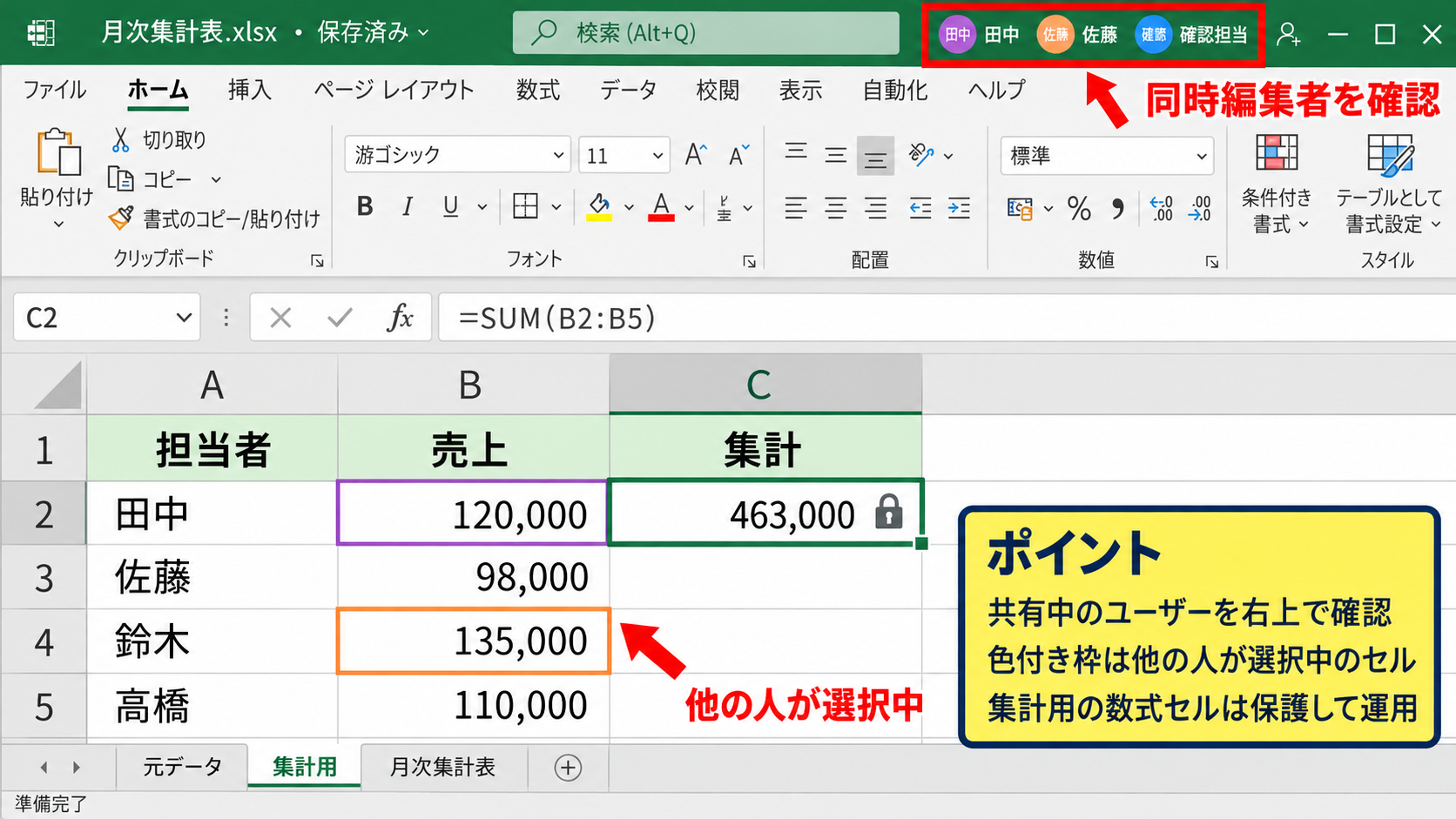Click the Increase Indent icon

pyautogui.click(x=960, y=208)
